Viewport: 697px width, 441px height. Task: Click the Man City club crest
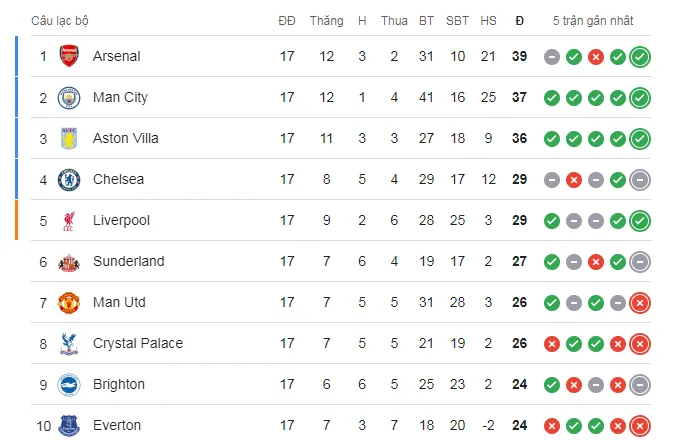(x=69, y=97)
